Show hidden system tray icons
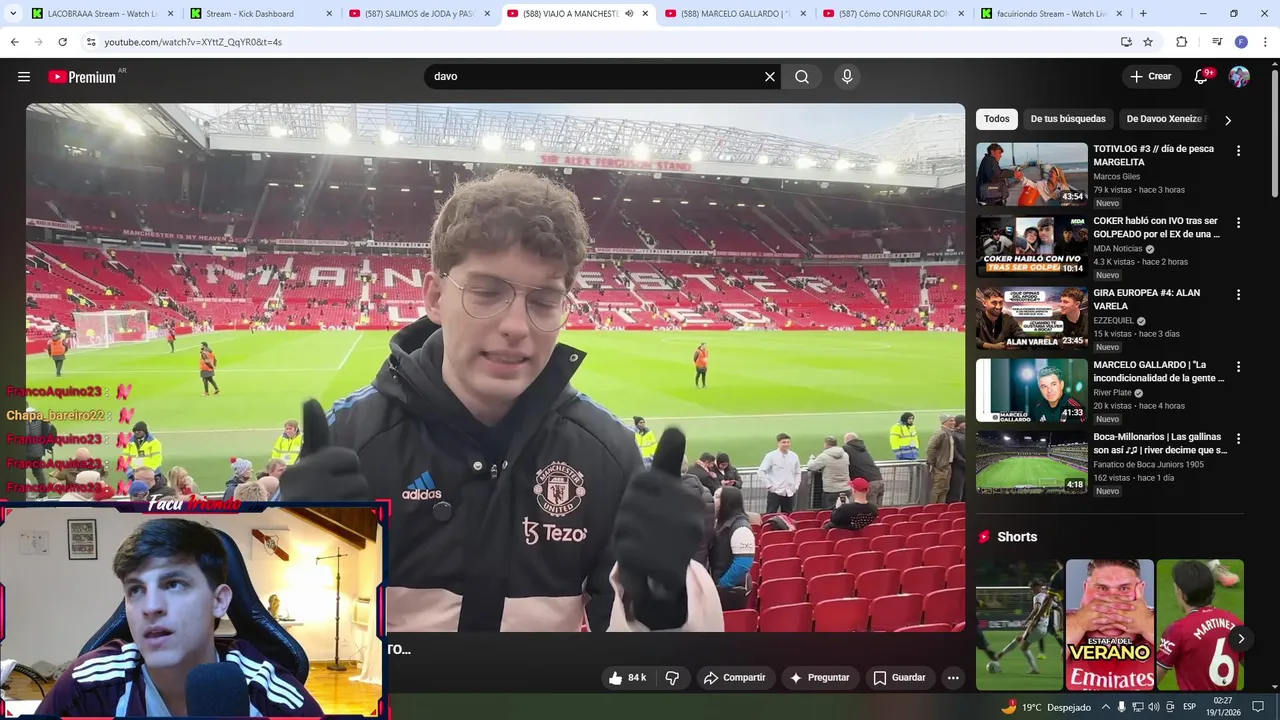 click(x=1104, y=707)
